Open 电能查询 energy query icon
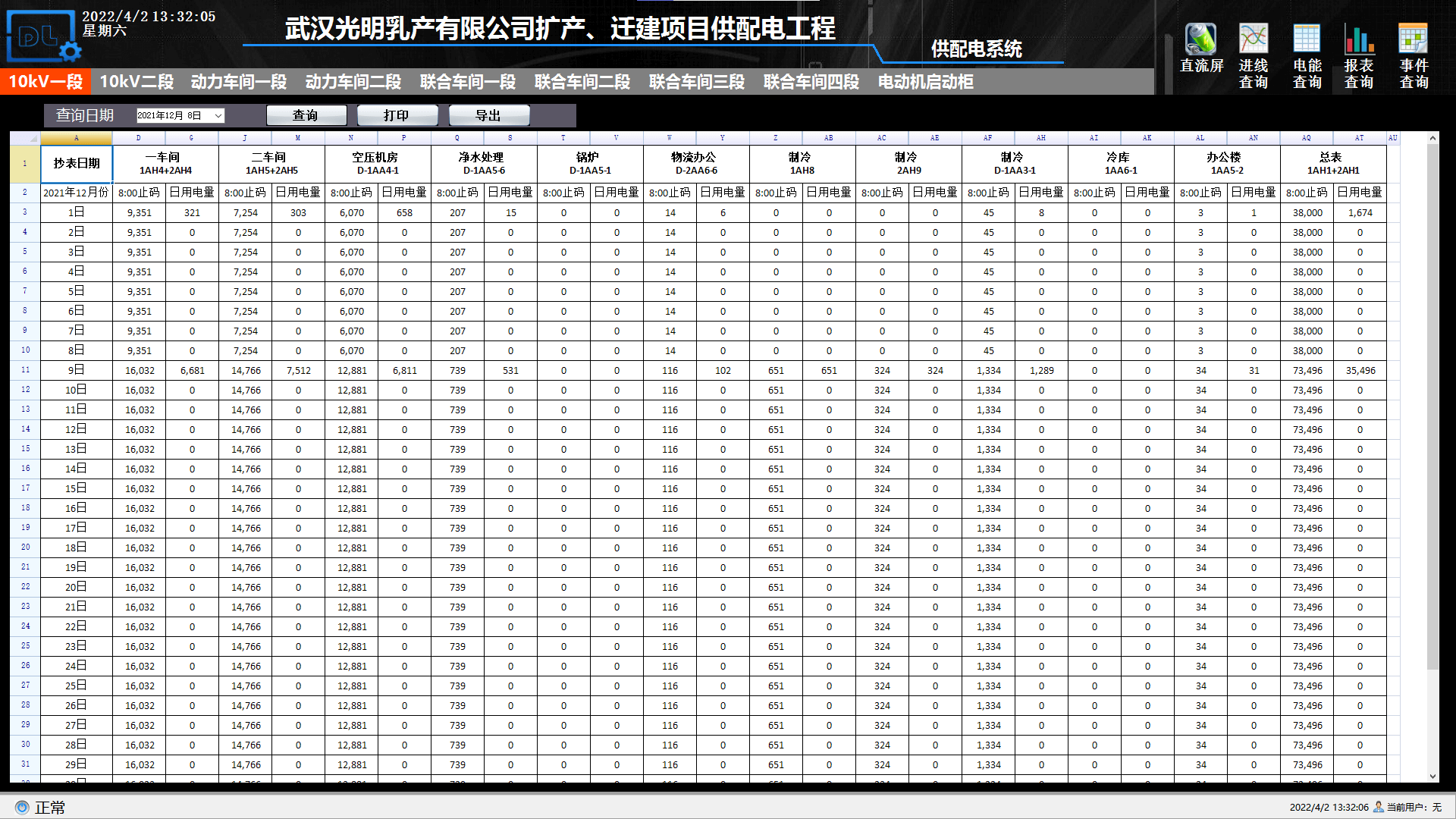1456x819 pixels. [x=1307, y=39]
